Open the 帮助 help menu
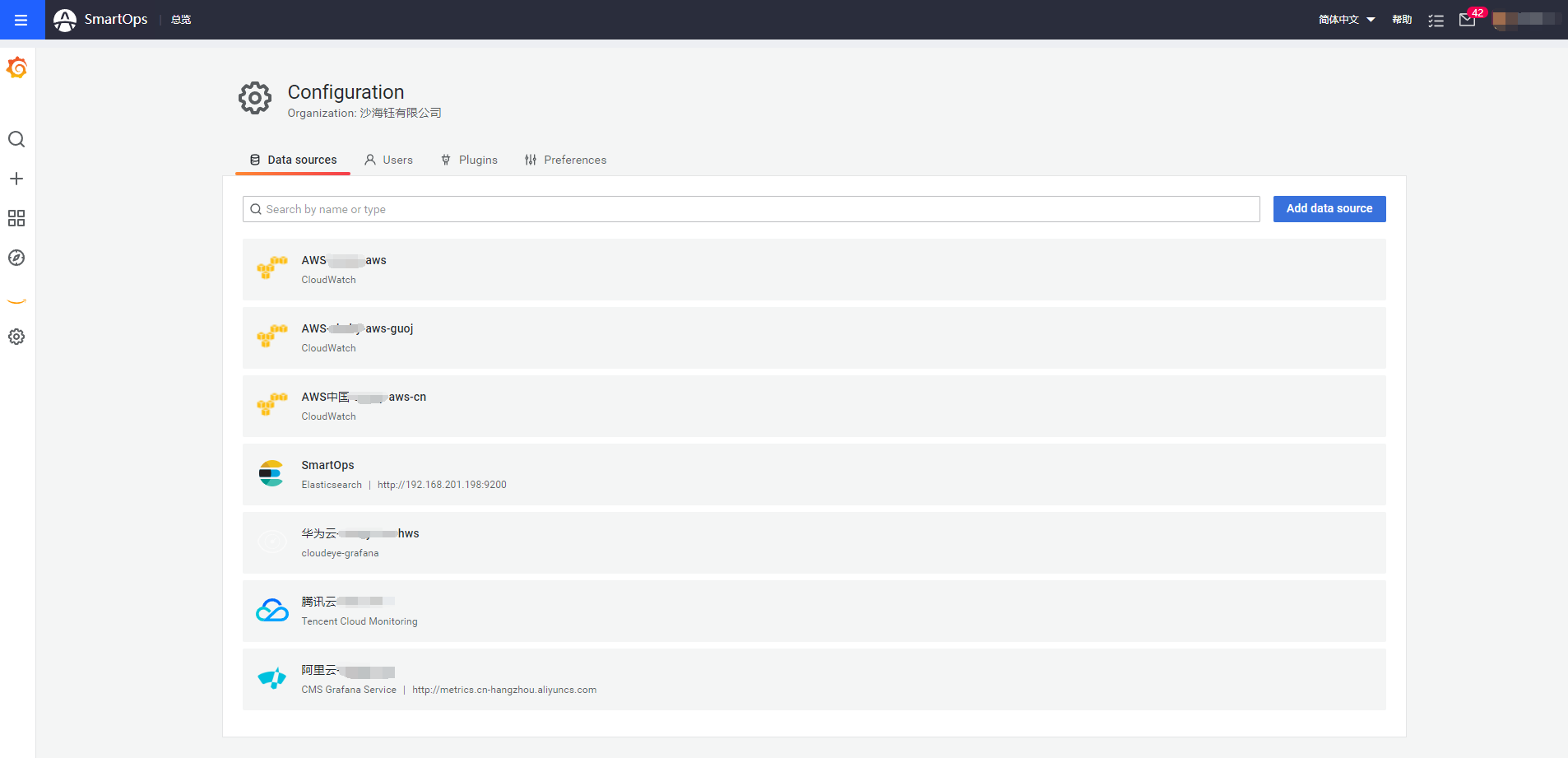 [1402, 20]
